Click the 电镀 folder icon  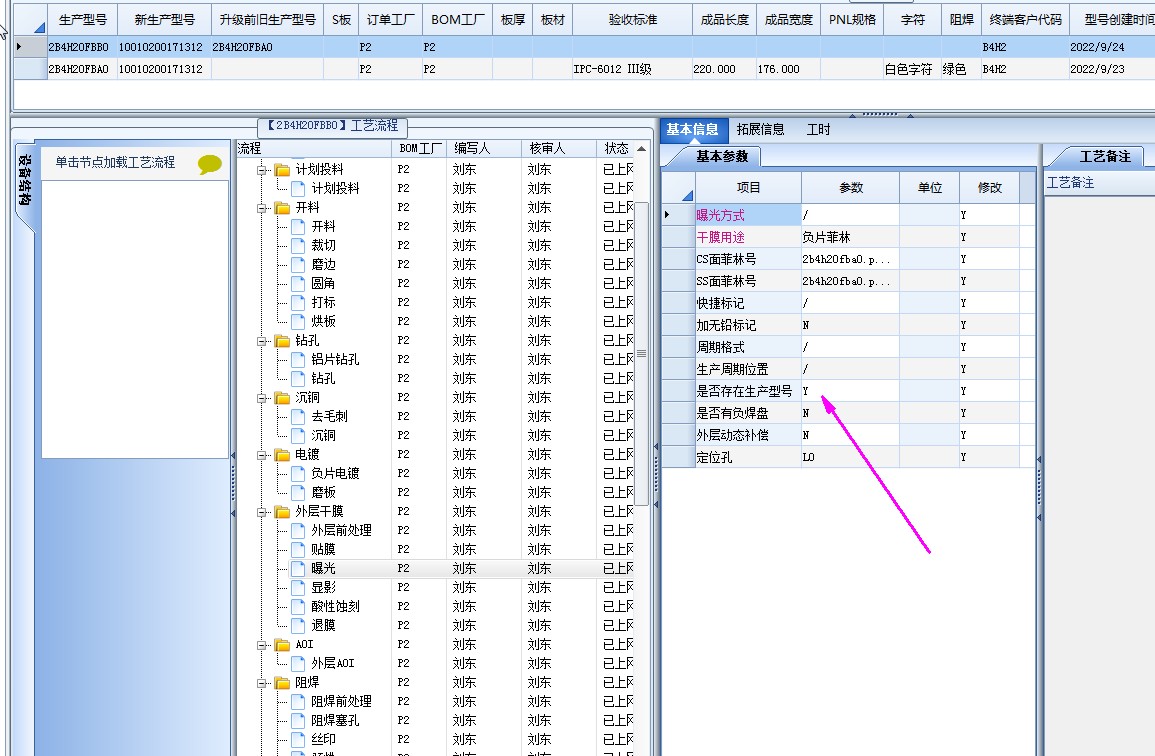click(282, 455)
